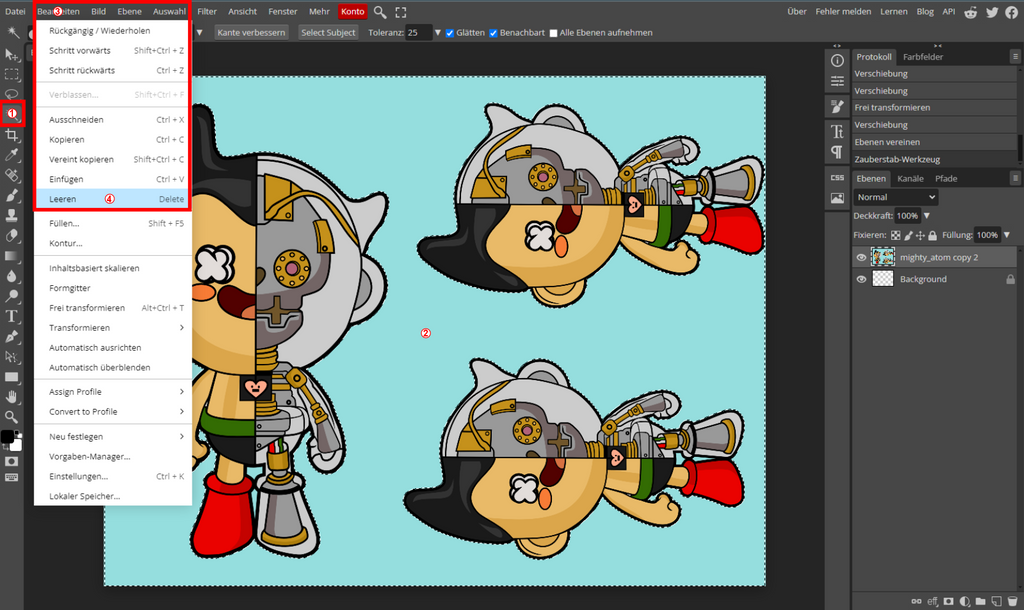The image size is (1024, 610).
Task: Select the Rectangle Select tool
Action: click(12, 74)
